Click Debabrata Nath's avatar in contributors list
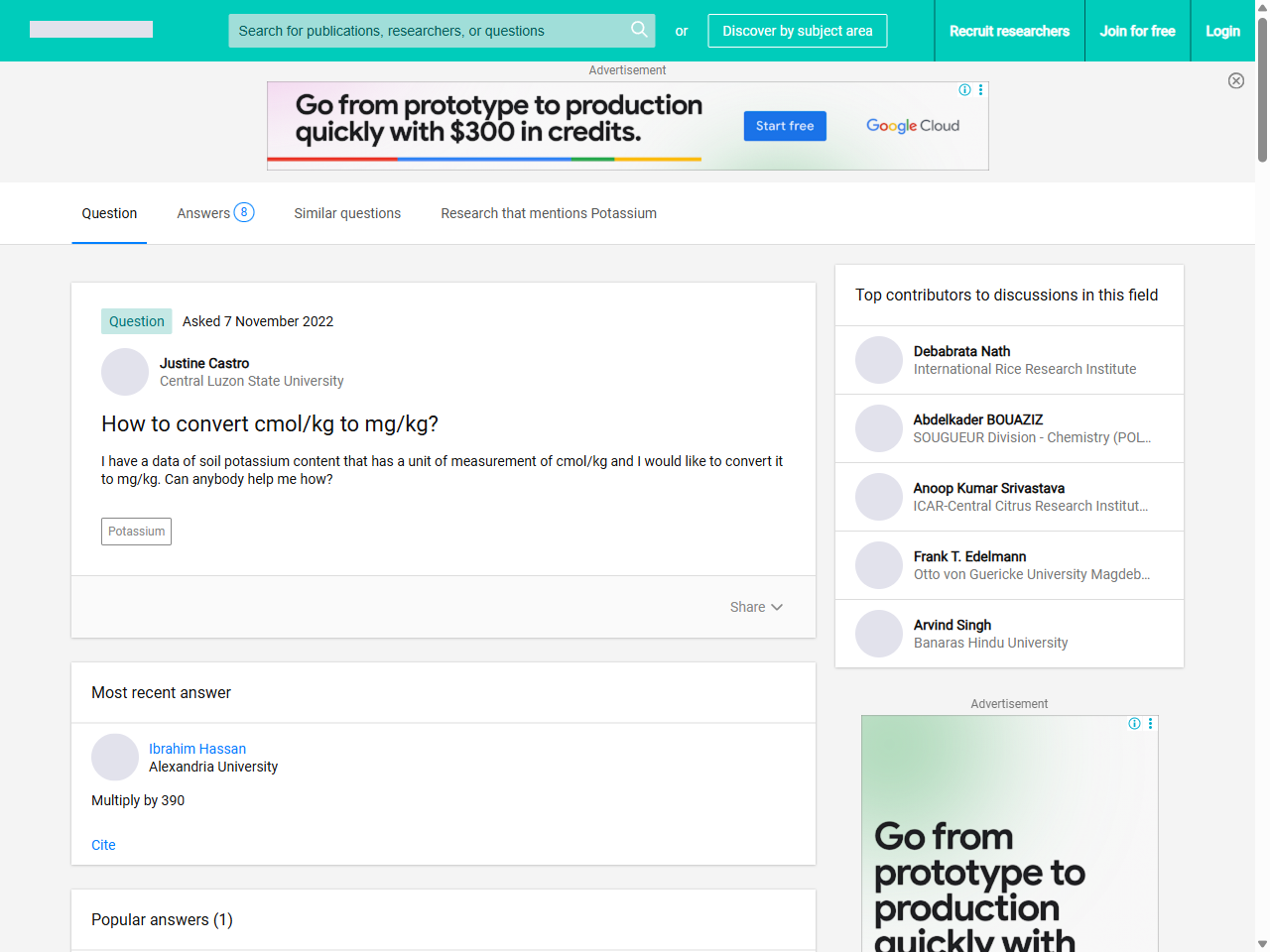Screen dimensions: 1270x952 879,359
